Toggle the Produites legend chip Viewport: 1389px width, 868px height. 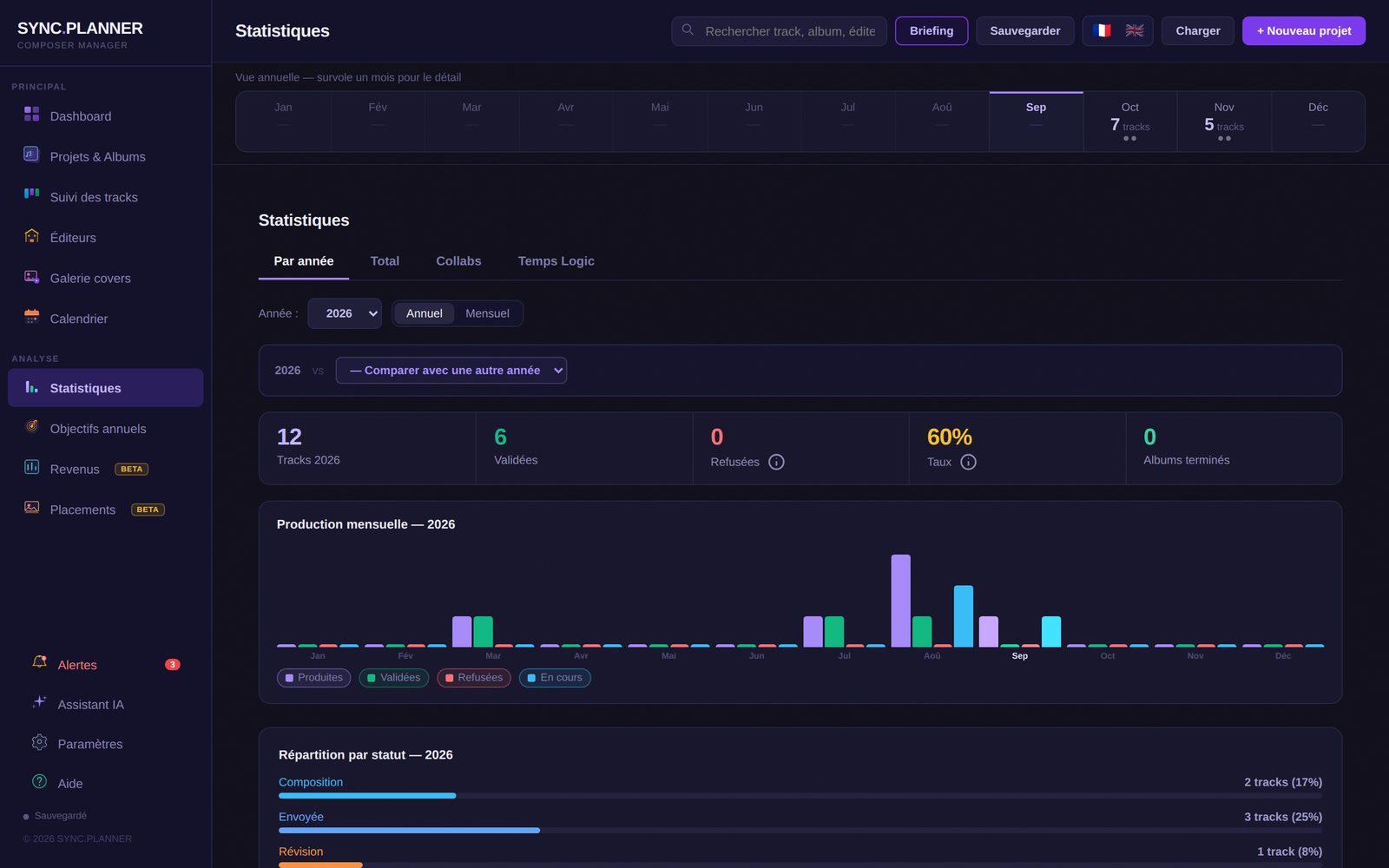[x=313, y=678]
